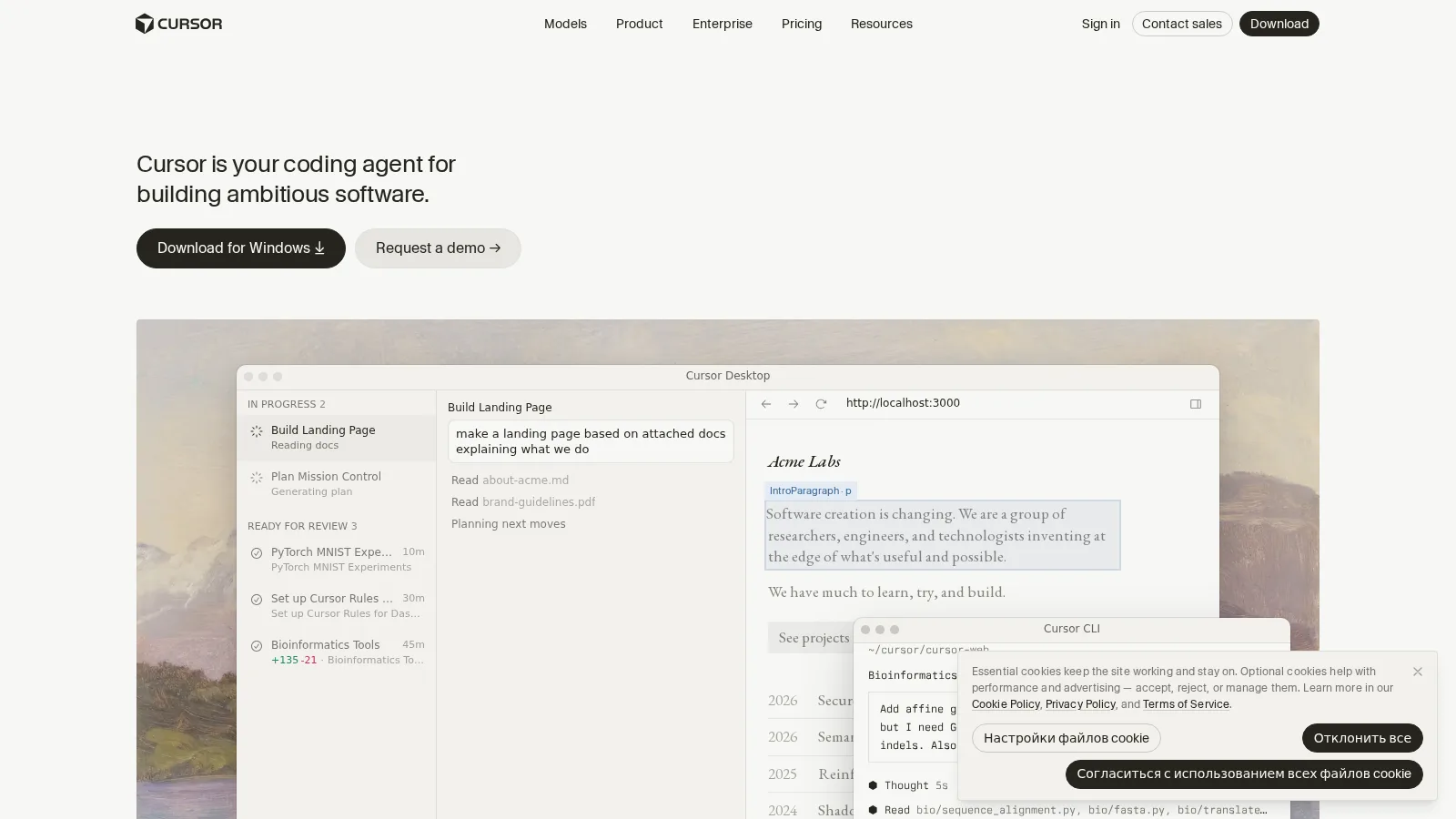Click check icon next to PyTorch MNIST
Screen dimensions: 1456x819
257,553
